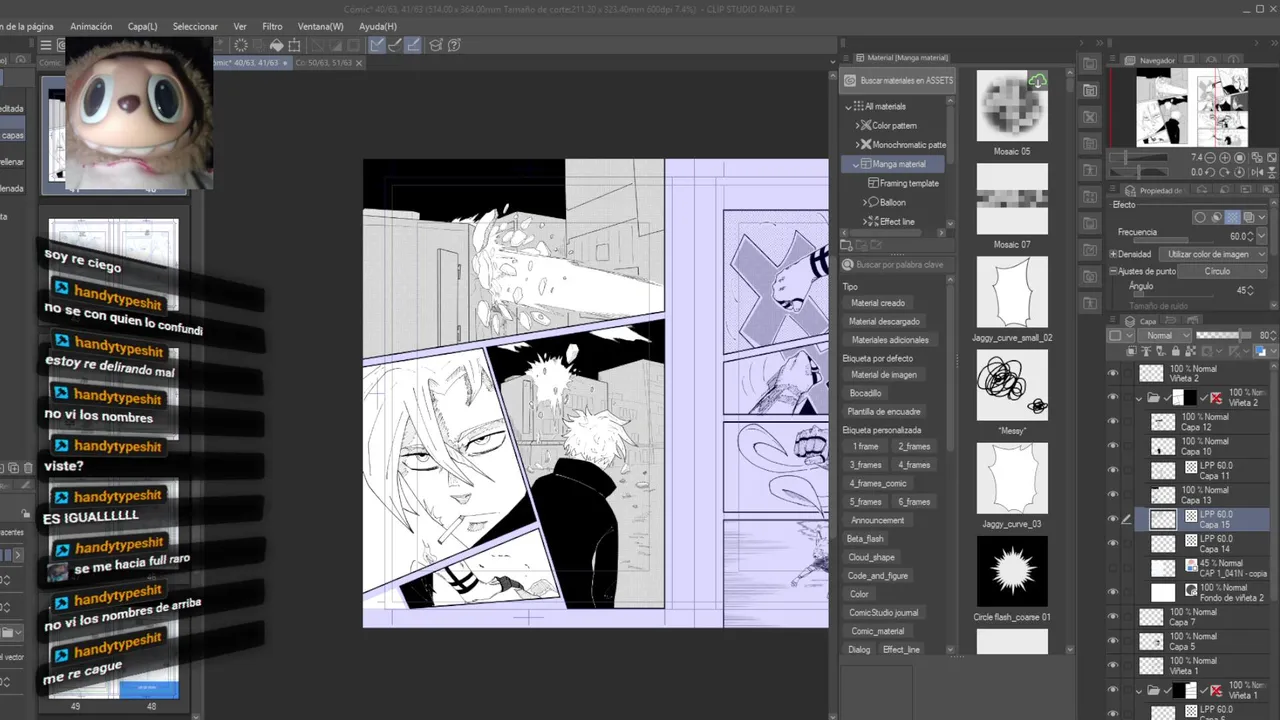Screen dimensions: 1280x720
Task: Hide the Capa 12 layer
Action: click(x=1113, y=422)
